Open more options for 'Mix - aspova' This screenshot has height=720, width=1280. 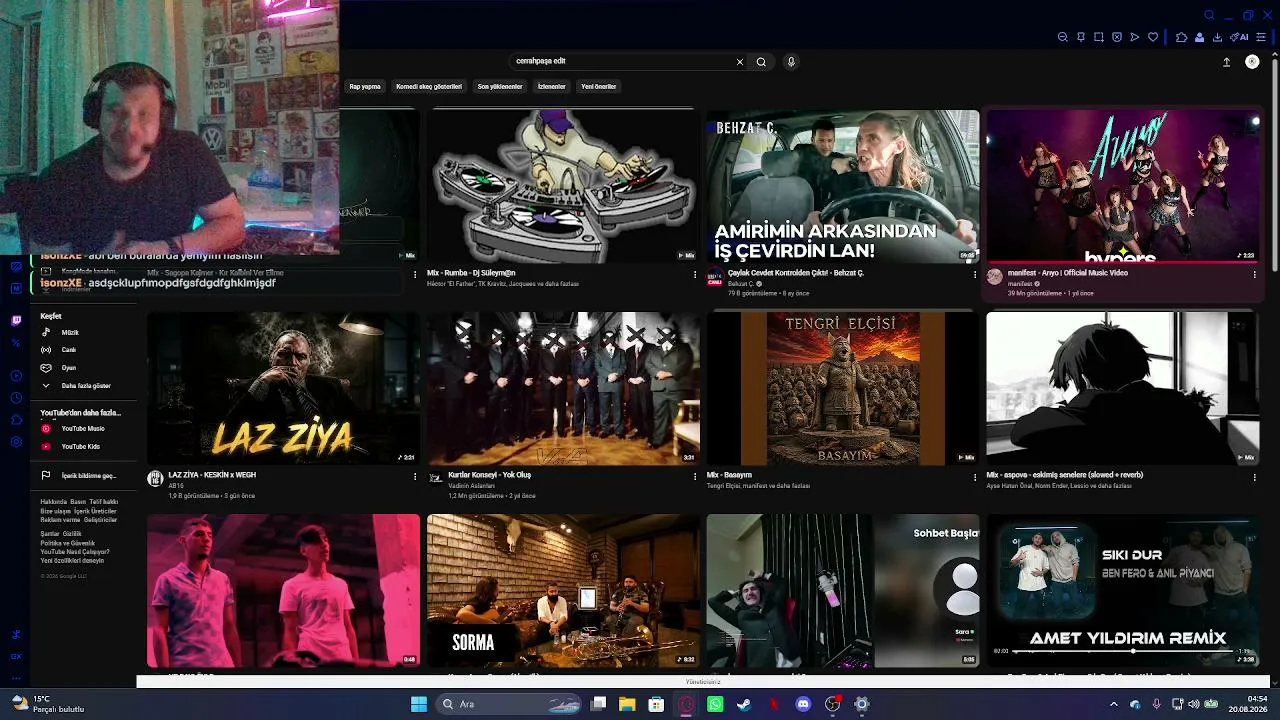pos(1255,477)
